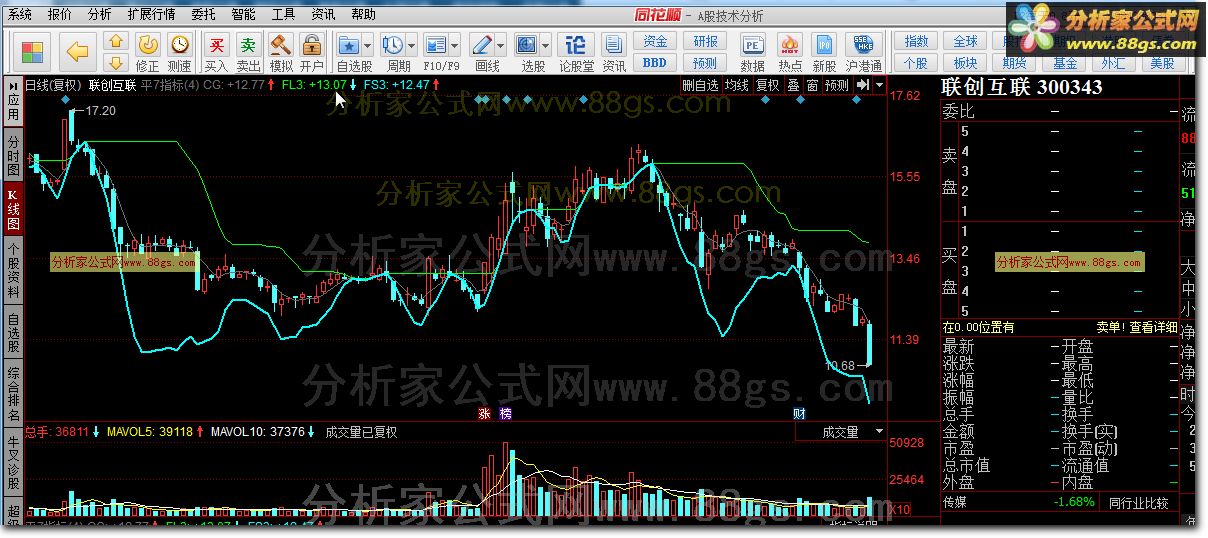Viewport: 1208px width, 538px height.
Task: Open the 分析 menu
Action: [99, 14]
